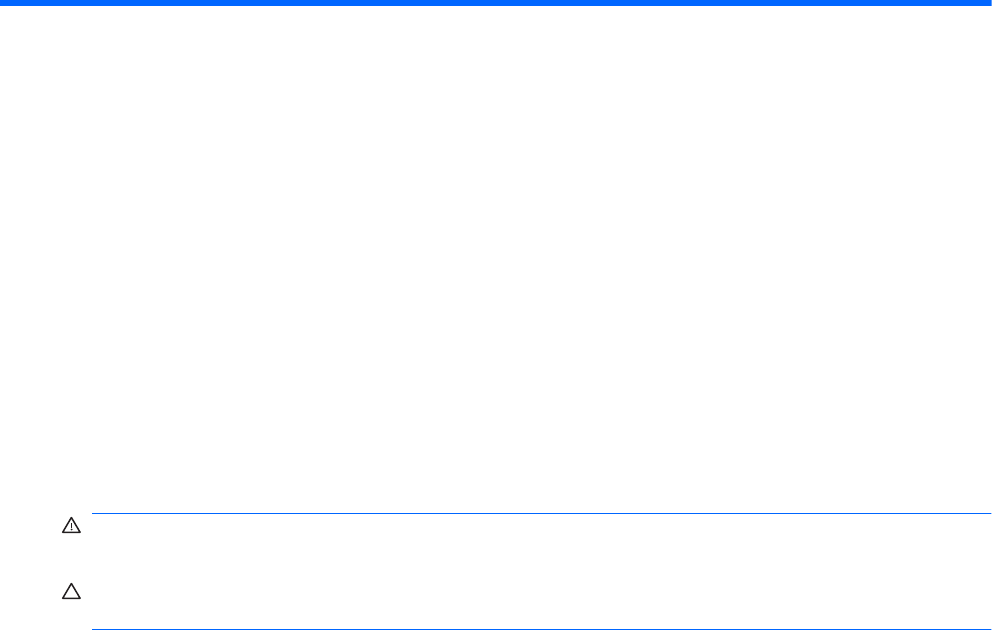The width and height of the screenshot is (992, 630).
Task: Click the thin blue line above warning icon
Action: click(542, 513)
